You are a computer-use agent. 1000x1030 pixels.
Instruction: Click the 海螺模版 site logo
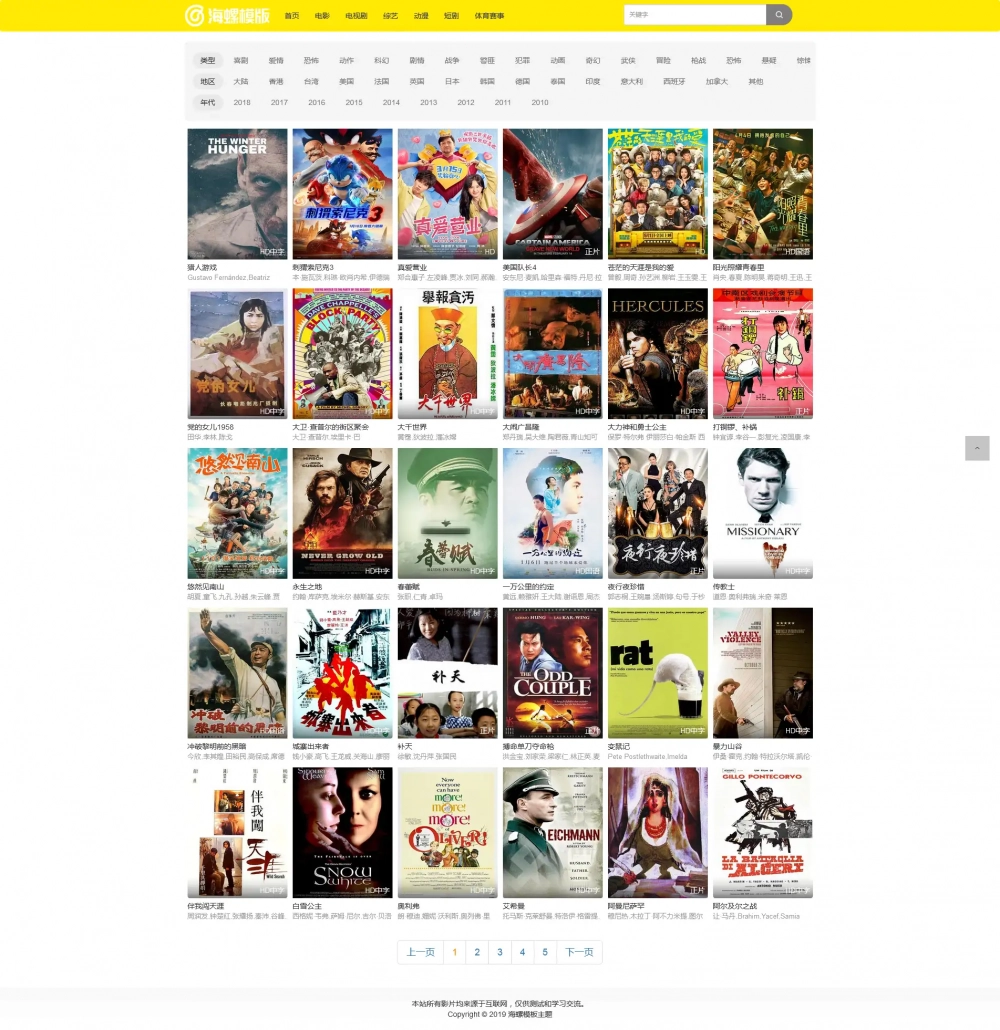(227, 15)
